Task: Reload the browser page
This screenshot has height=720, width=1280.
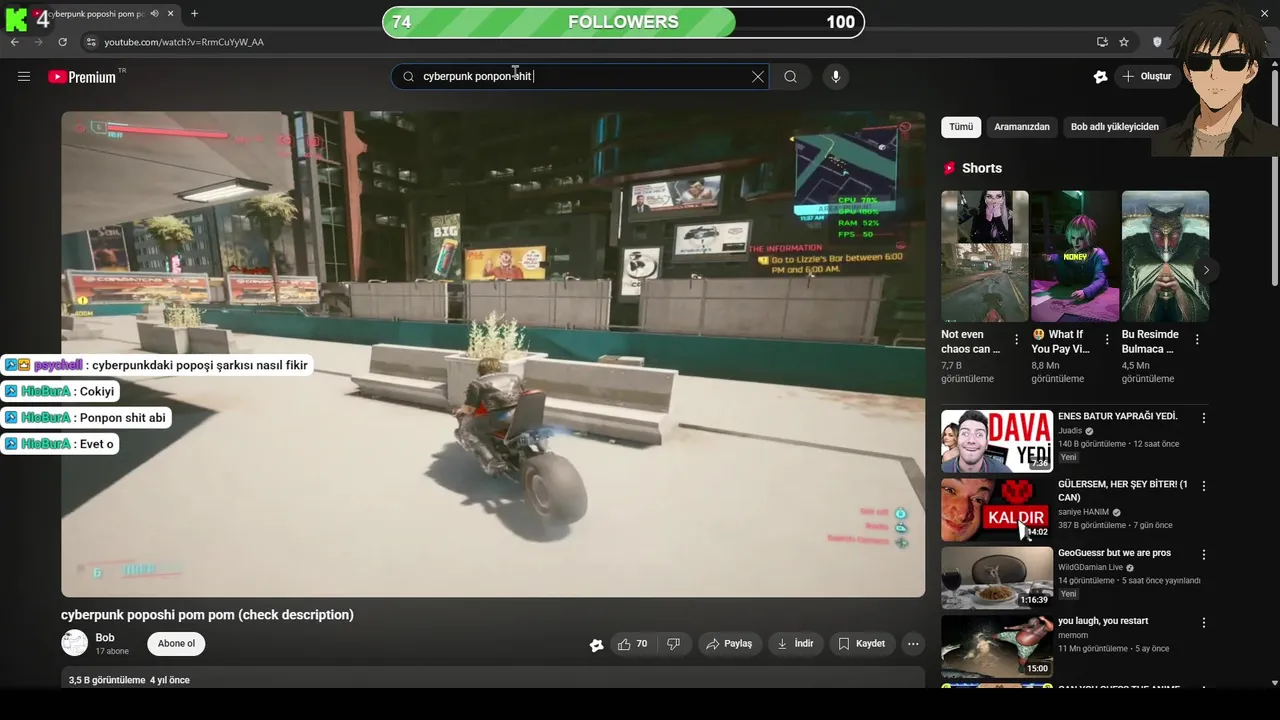Action: (x=62, y=42)
